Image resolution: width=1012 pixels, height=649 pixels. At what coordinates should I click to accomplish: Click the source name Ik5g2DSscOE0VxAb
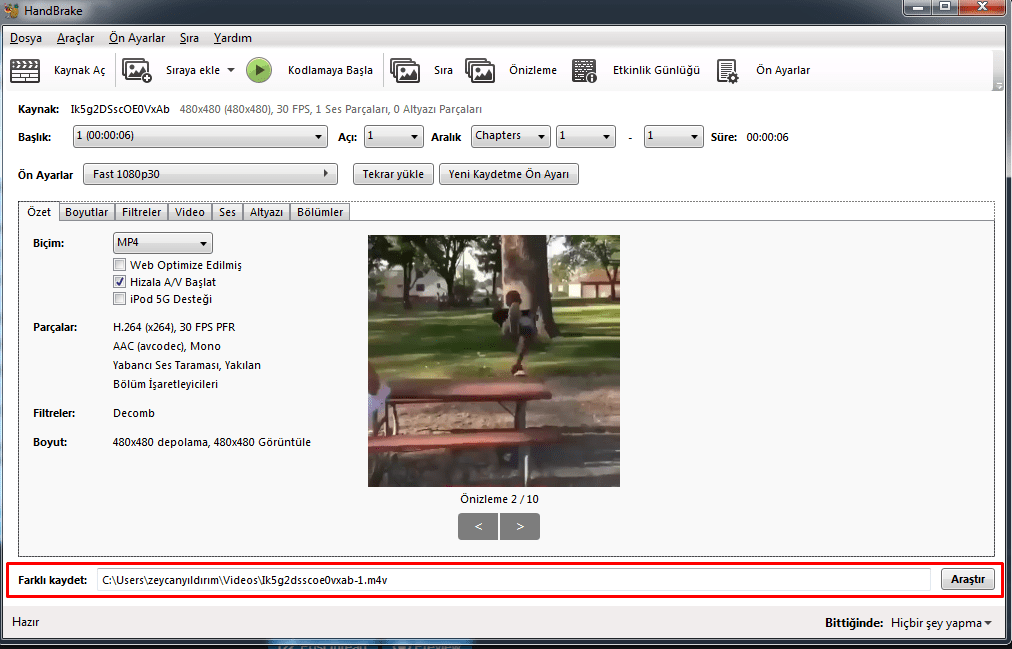(120, 110)
